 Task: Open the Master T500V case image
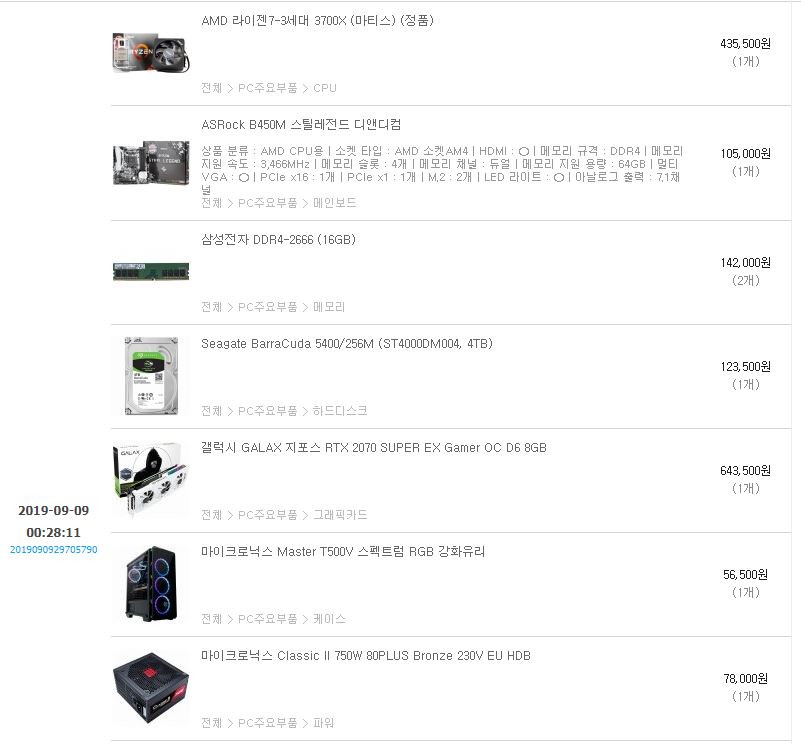(151, 584)
